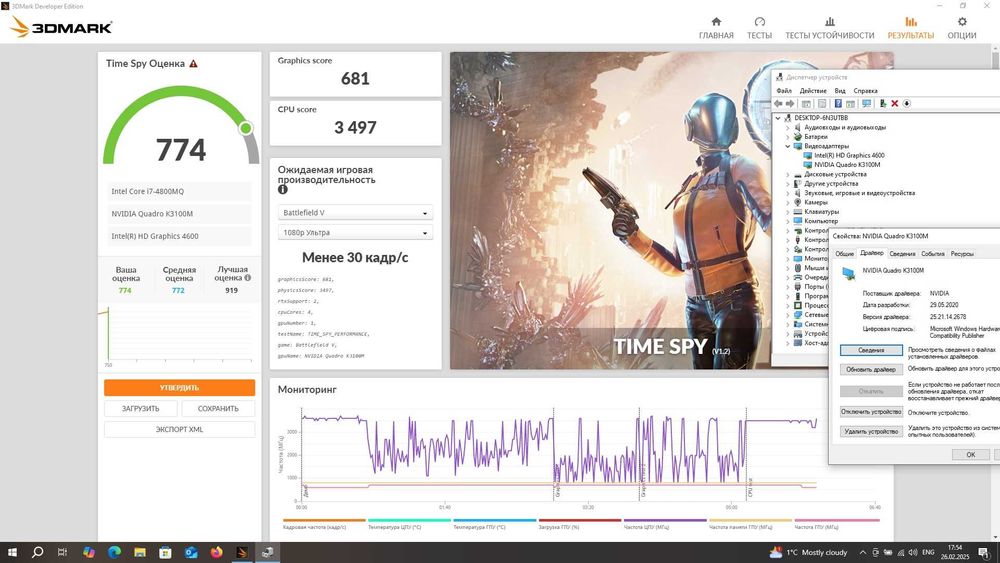Image resolution: width=1000 pixels, height=563 pixels.
Task: Click the blue Help icon in Device Manager toolbar
Action: 837,103
